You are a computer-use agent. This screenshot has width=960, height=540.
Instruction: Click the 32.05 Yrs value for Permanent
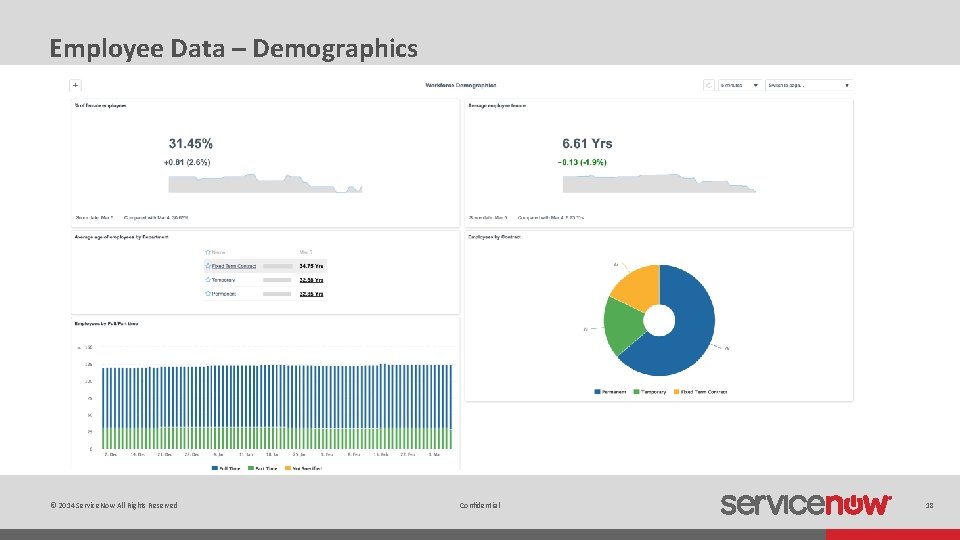point(311,294)
